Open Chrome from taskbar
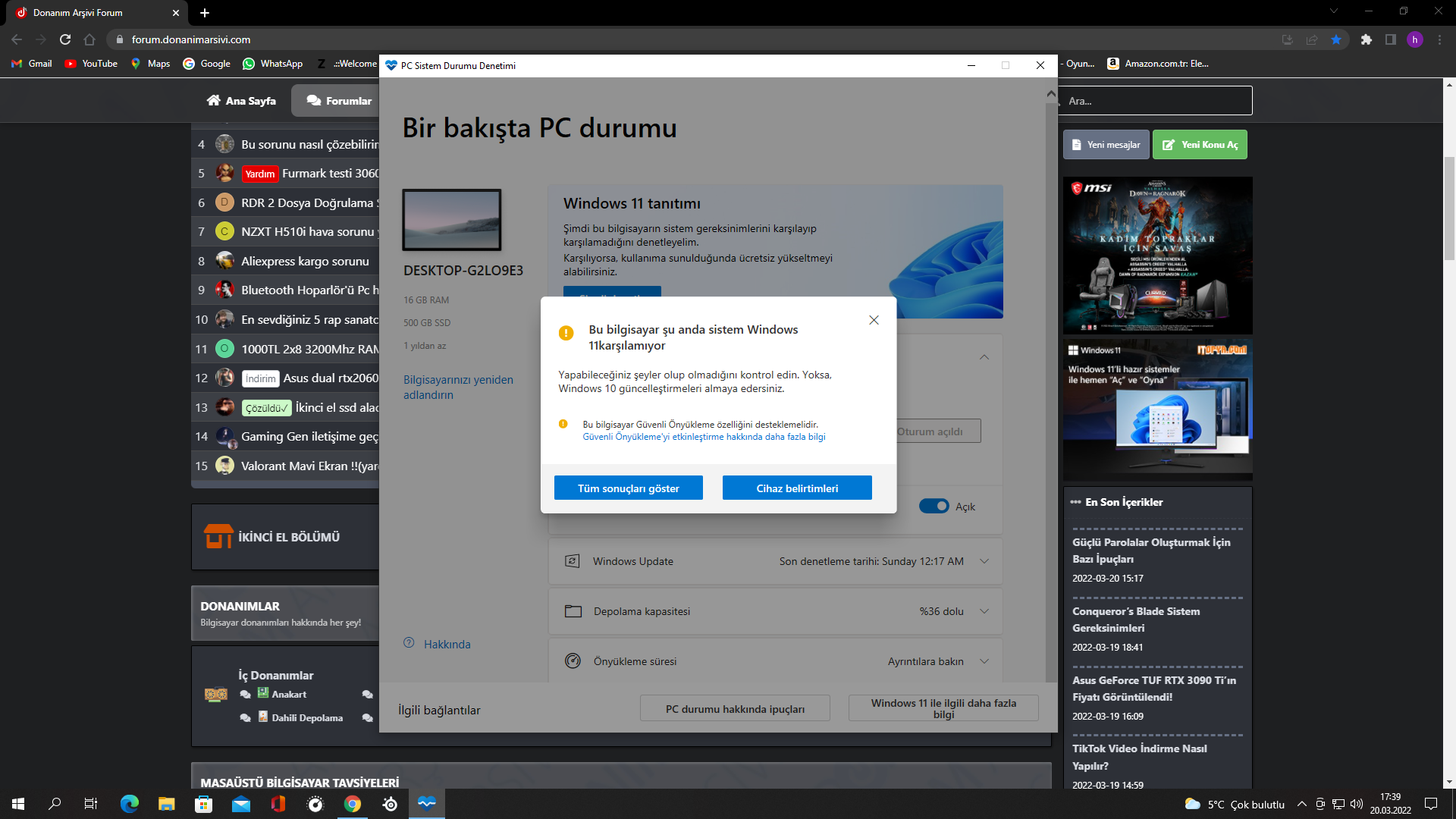Image resolution: width=1456 pixels, height=819 pixels. tap(353, 804)
